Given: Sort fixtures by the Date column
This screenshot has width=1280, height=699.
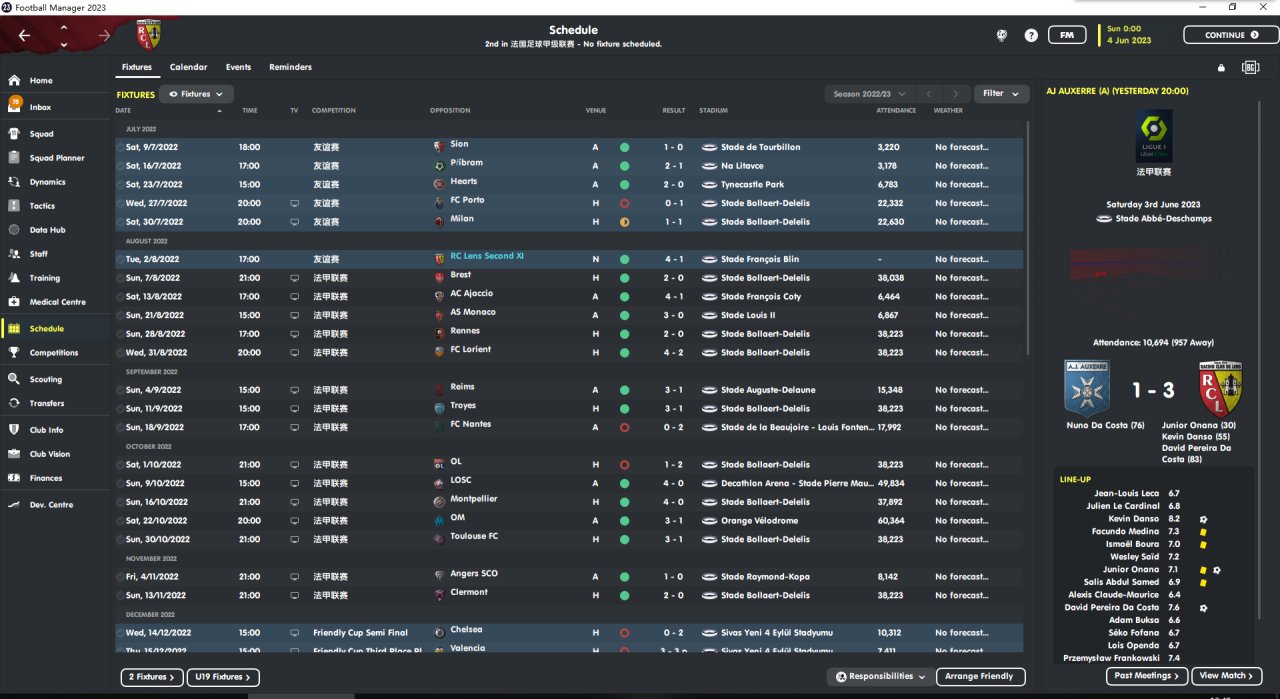Looking at the screenshot, I should 123,110.
